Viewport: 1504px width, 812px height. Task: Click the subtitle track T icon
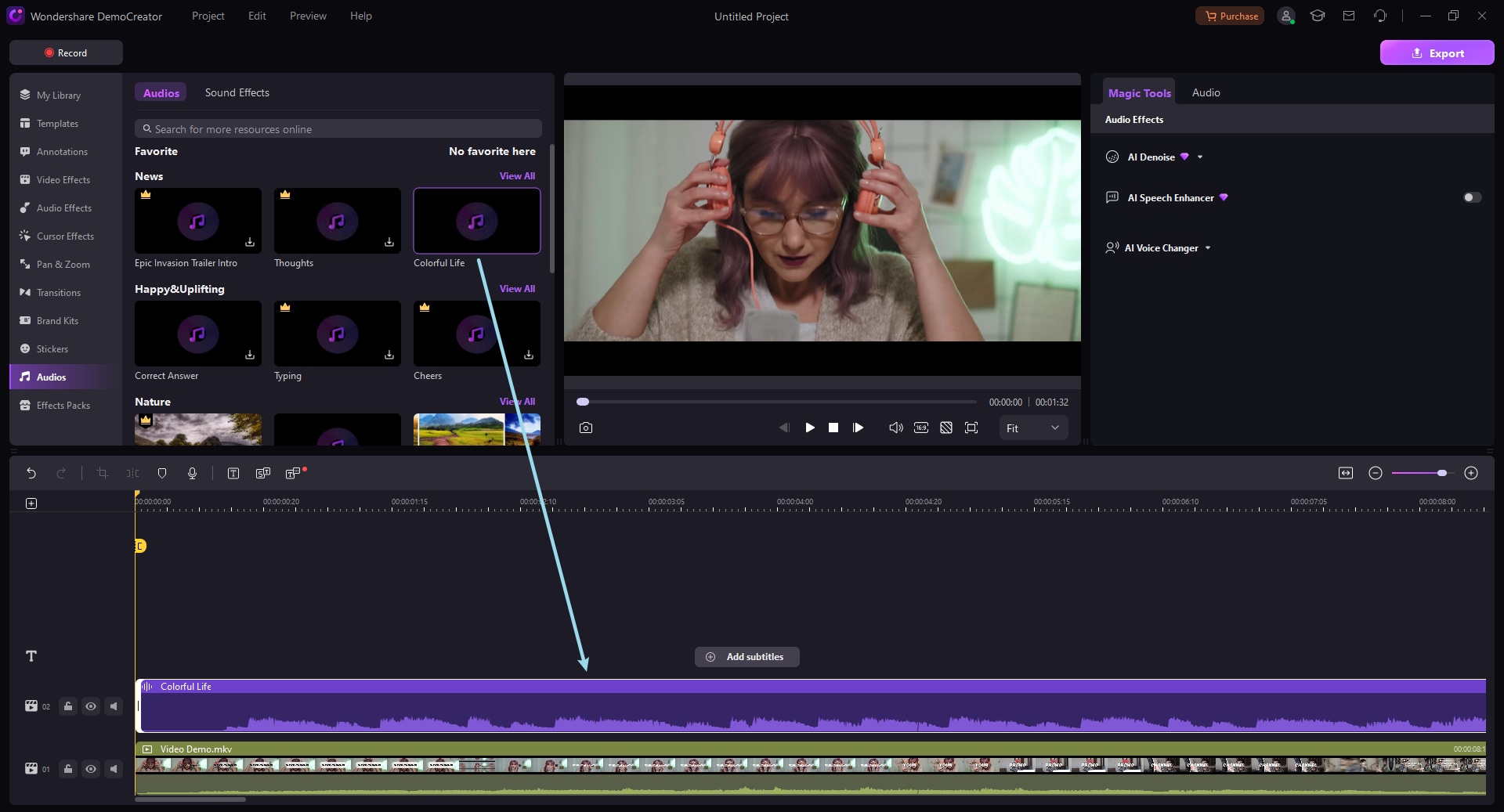tap(31, 656)
